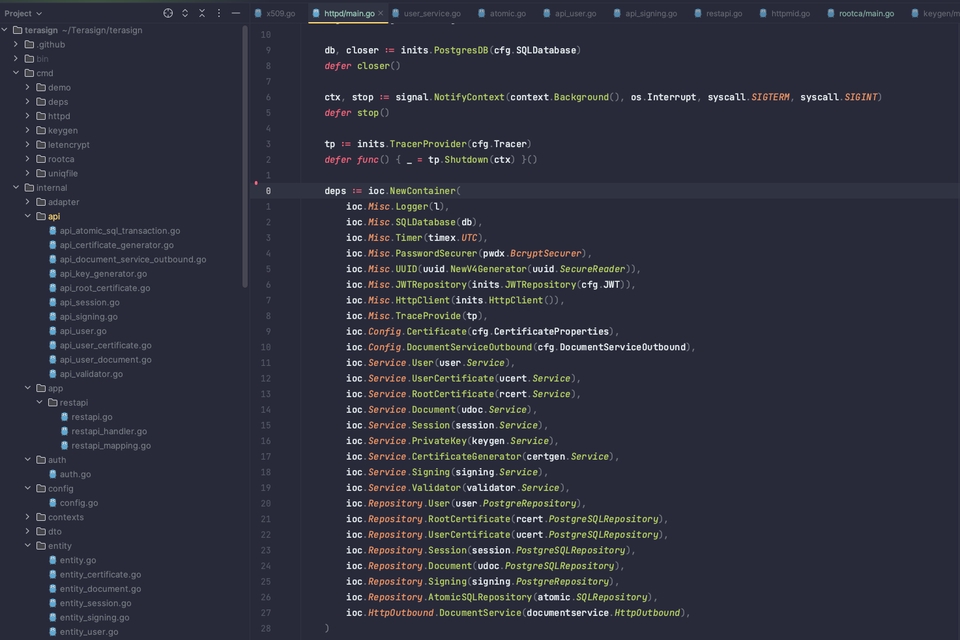Collapse the internal folder
Screen dimensions: 960x640
click(x=17, y=187)
